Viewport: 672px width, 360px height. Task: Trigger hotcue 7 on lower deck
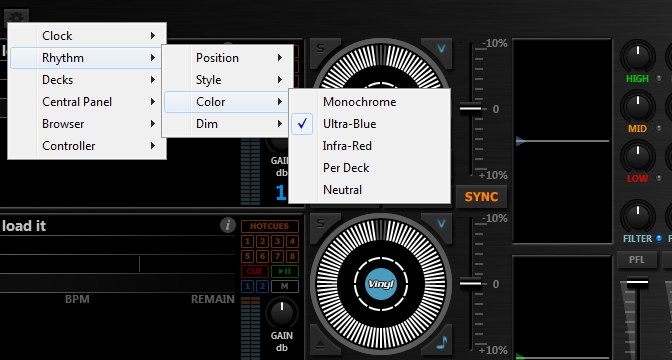[277, 256]
